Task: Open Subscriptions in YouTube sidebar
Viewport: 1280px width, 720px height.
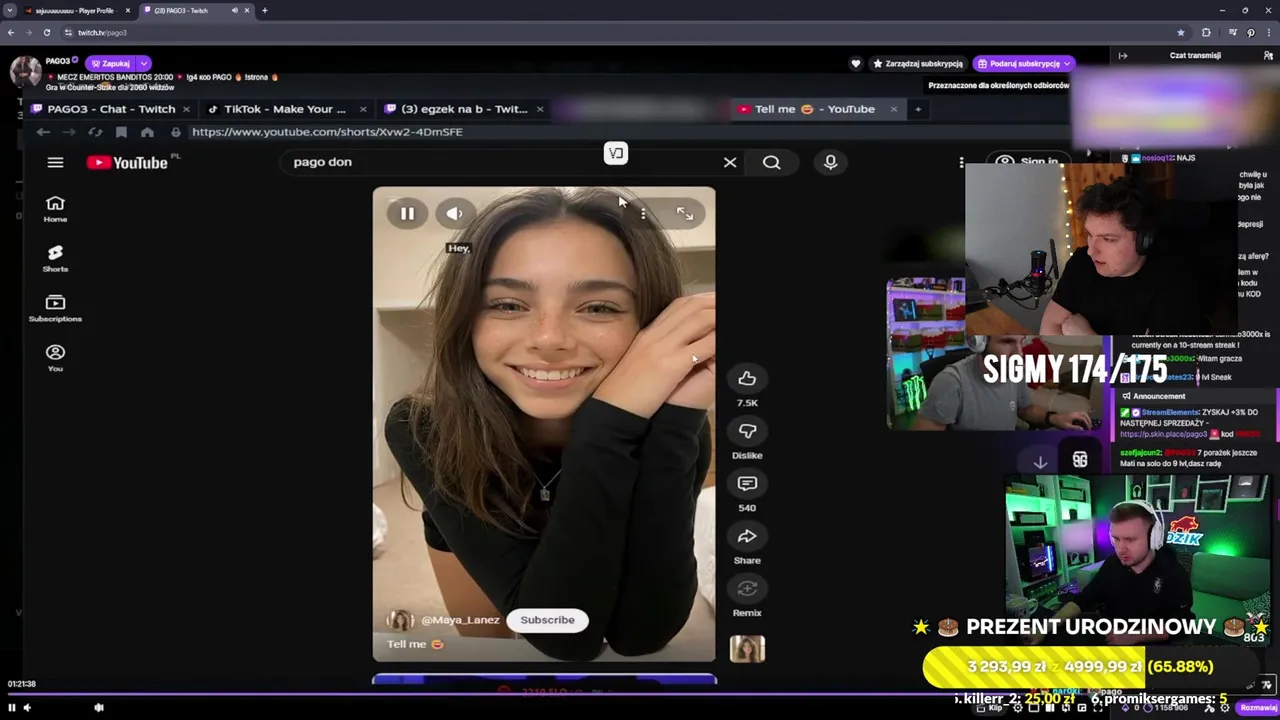Action: pyautogui.click(x=55, y=308)
